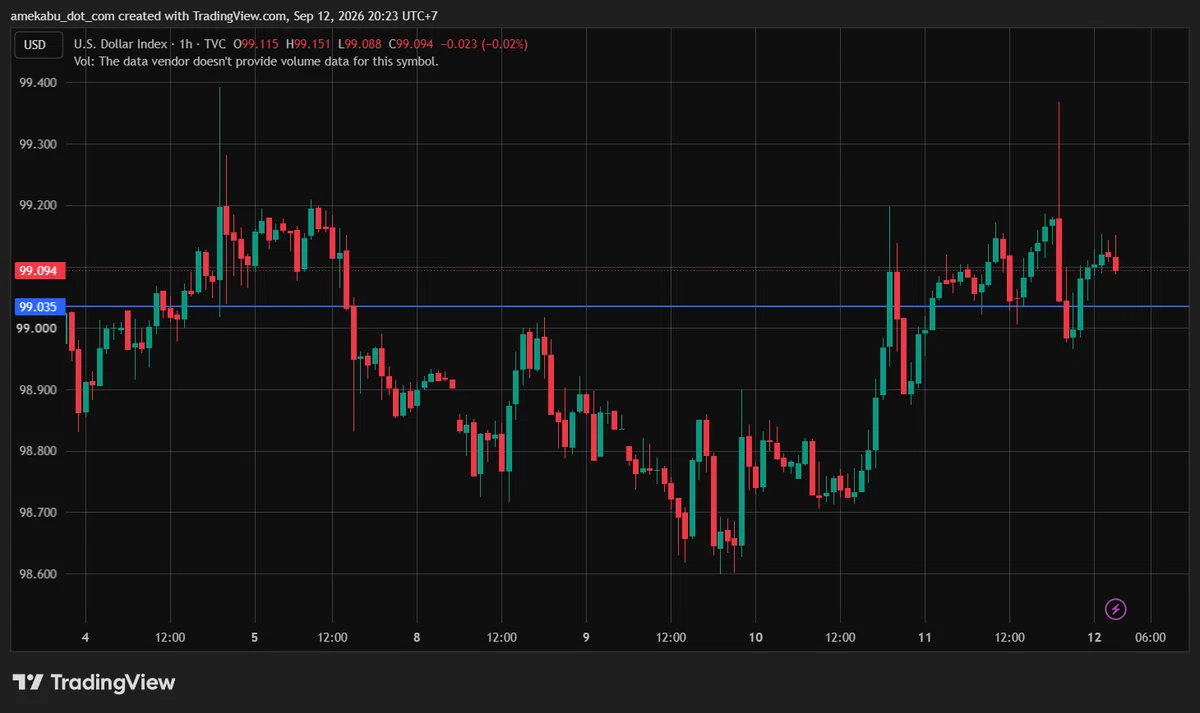
Task: Click the red close value C99.094
Action: pos(416,44)
